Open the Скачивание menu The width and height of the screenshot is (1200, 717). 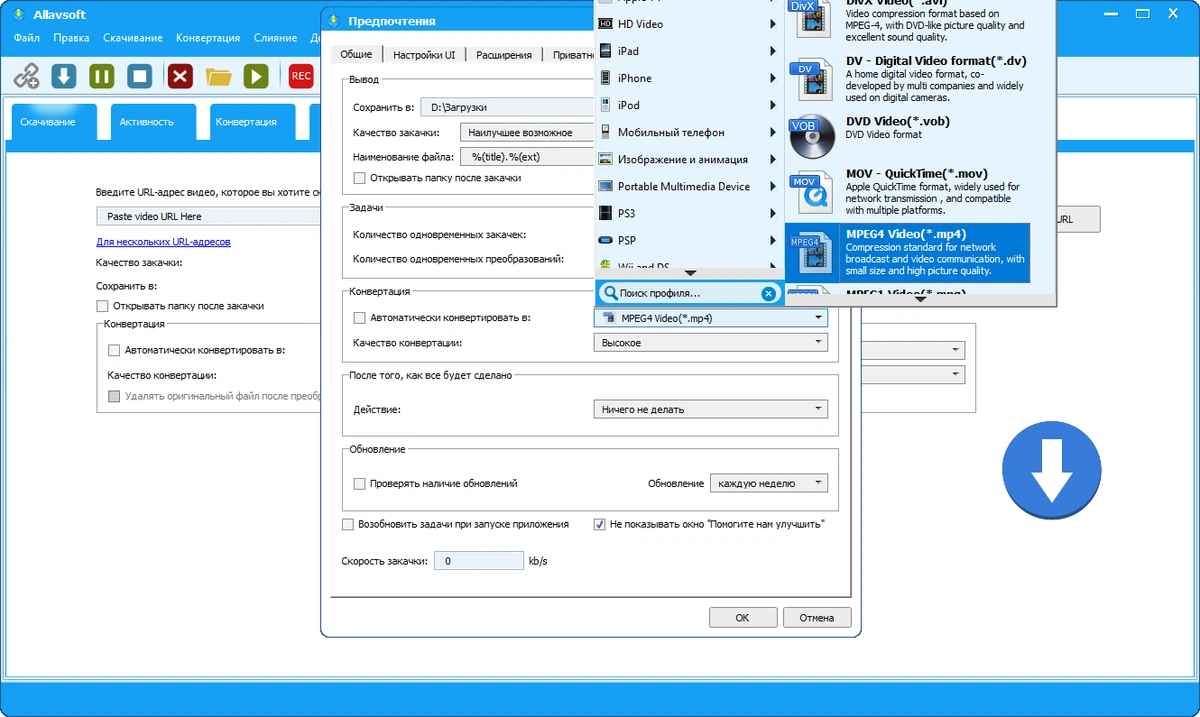click(x=133, y=38)
